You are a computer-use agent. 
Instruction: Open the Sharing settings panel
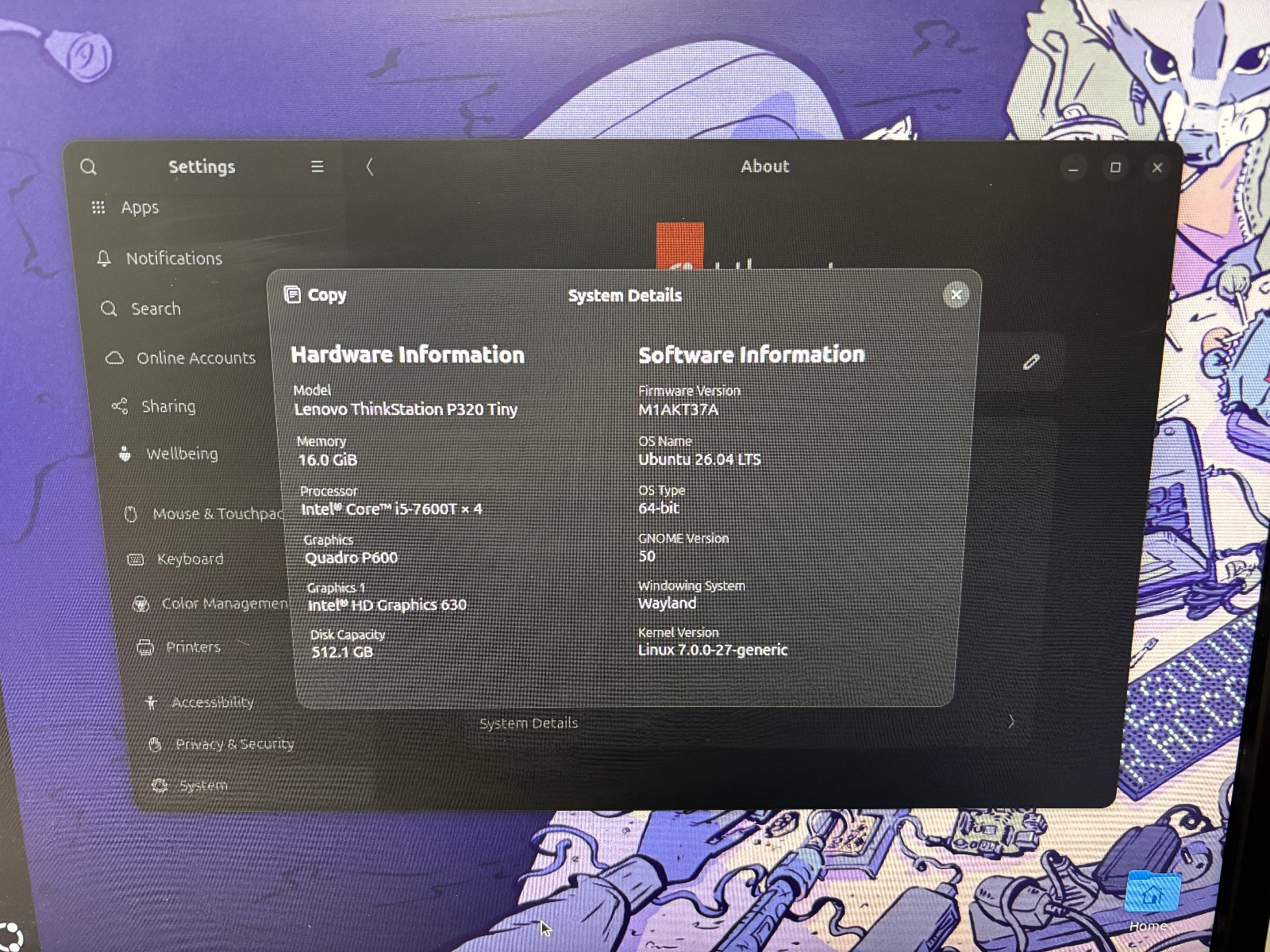tap(155, 406)
